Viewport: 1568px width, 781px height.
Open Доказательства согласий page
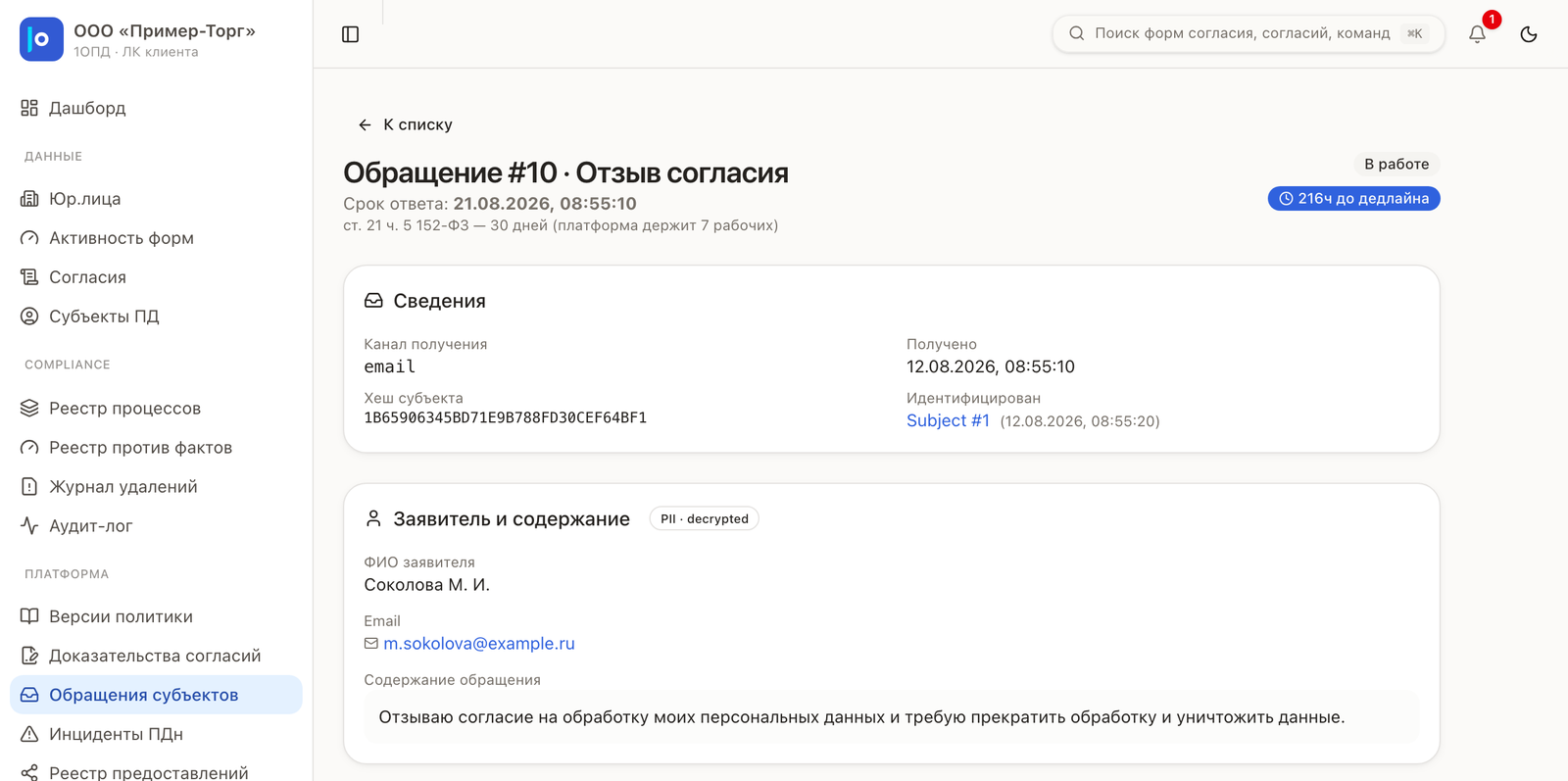pyautogui.click(x=156, y=656)
